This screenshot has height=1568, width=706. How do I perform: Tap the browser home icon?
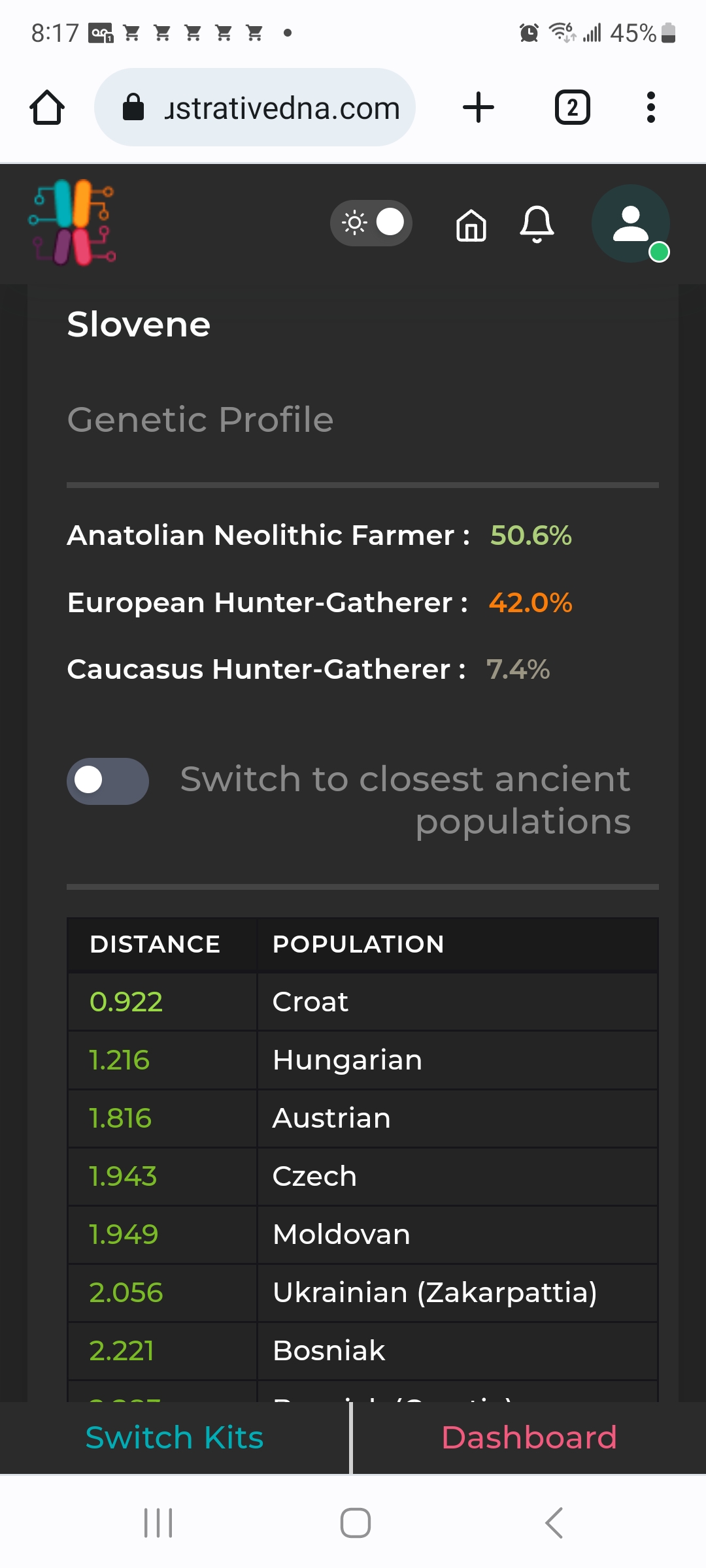[x=47, y=107]
